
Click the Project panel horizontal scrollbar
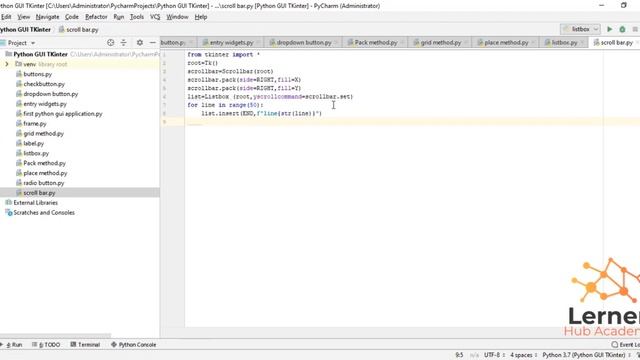(56, 336)
